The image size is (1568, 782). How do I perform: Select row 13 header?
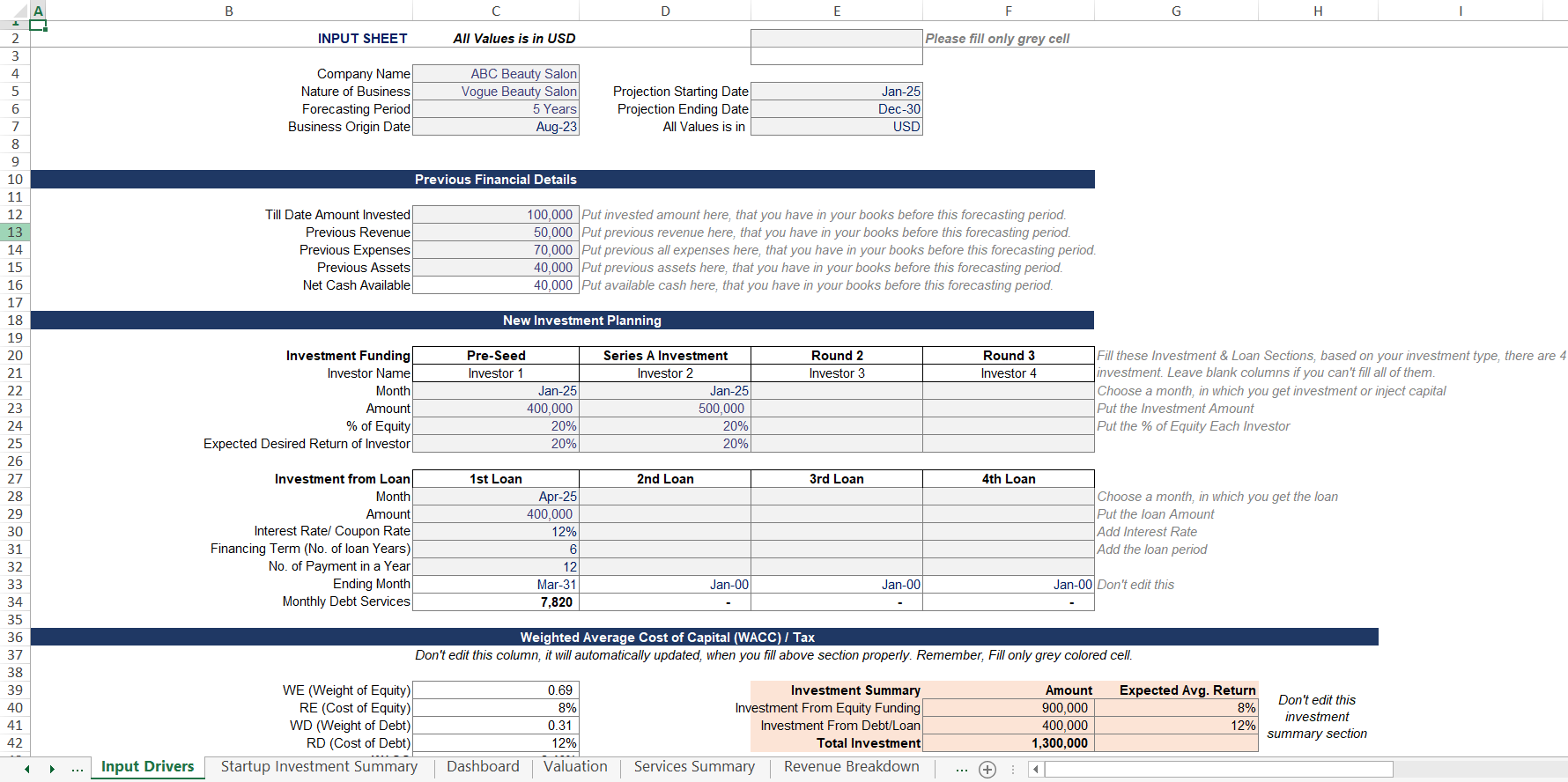click(15, 232)
